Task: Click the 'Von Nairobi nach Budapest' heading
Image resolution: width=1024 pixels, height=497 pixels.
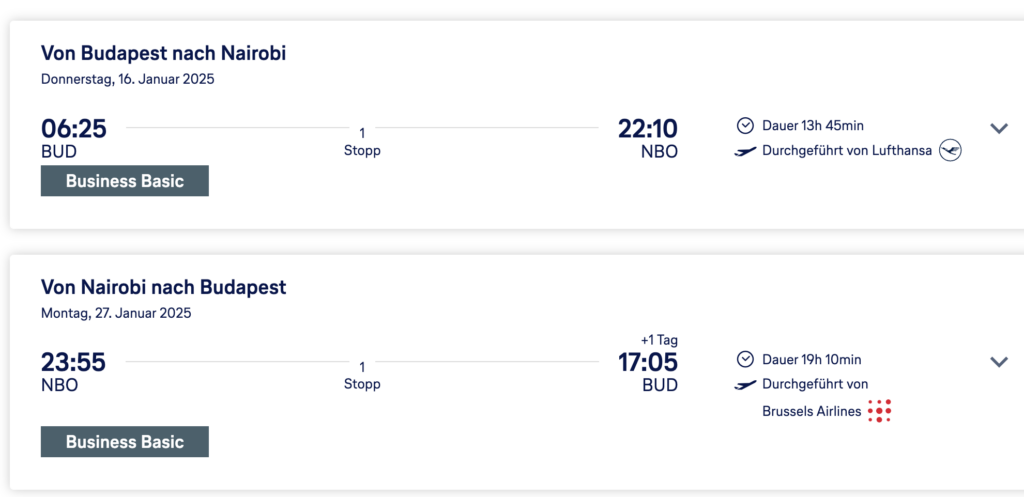Action: click(x=163, y=288)
